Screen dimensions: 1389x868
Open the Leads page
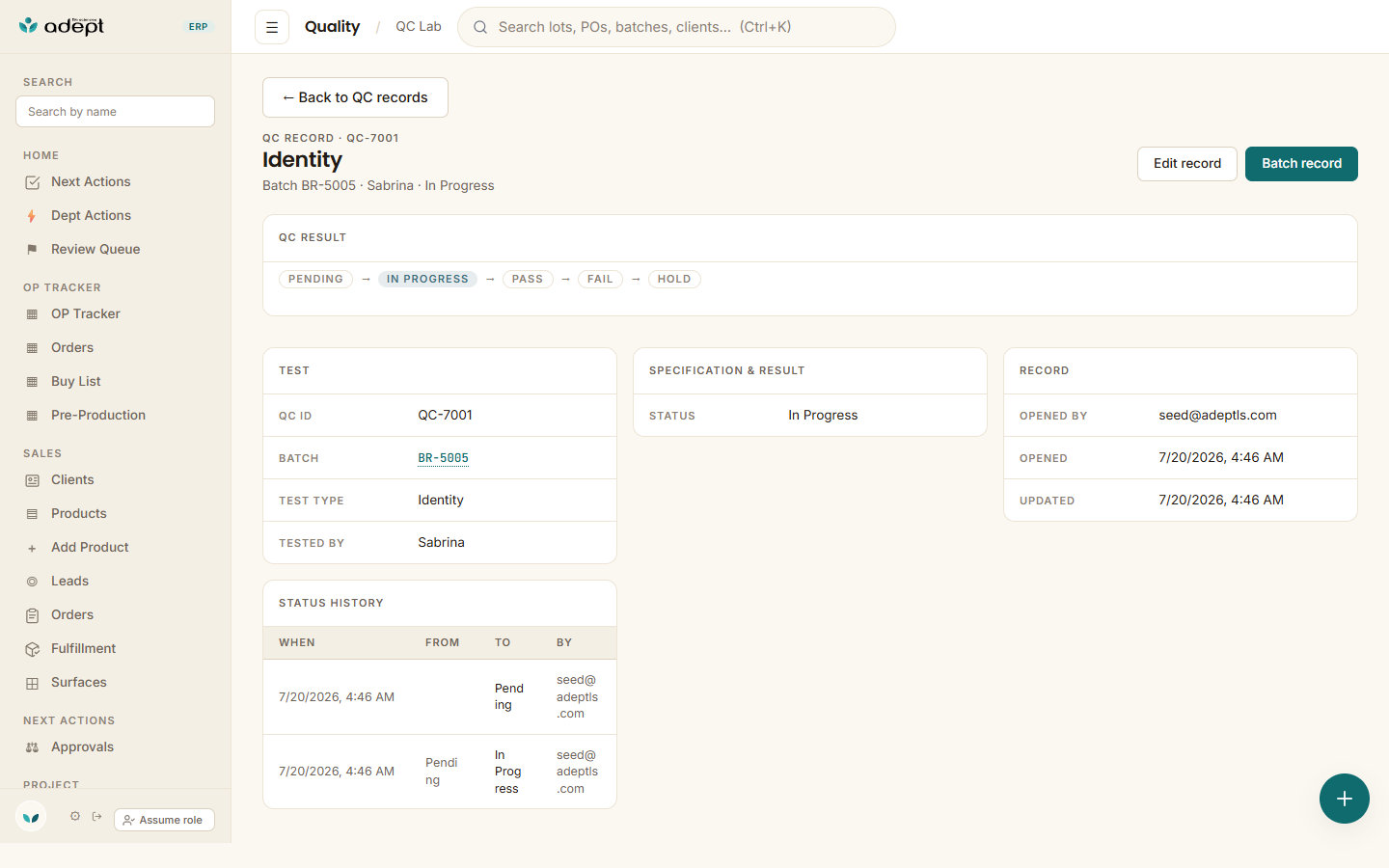click(x=69, y=581)
